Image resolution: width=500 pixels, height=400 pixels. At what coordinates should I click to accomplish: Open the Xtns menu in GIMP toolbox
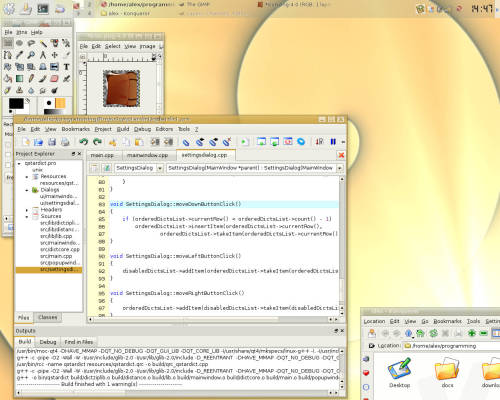tap(22, 32)
